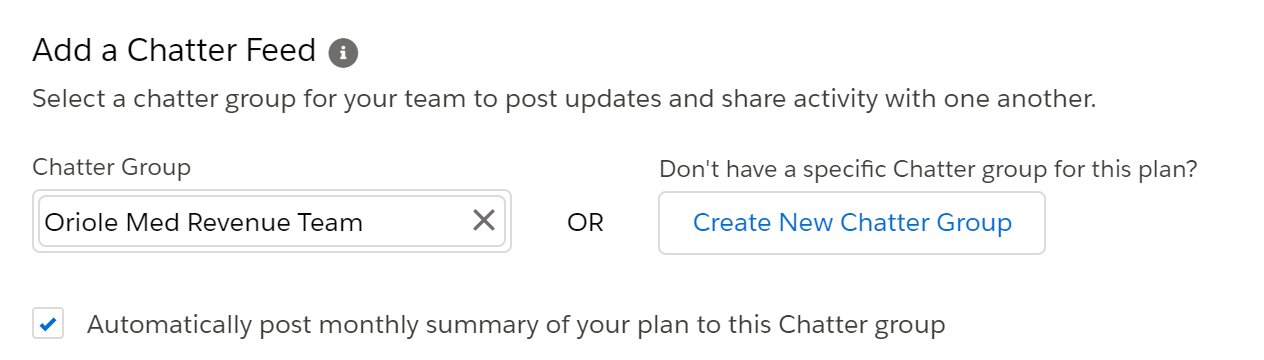Click the OR separator text

[585, 223]
